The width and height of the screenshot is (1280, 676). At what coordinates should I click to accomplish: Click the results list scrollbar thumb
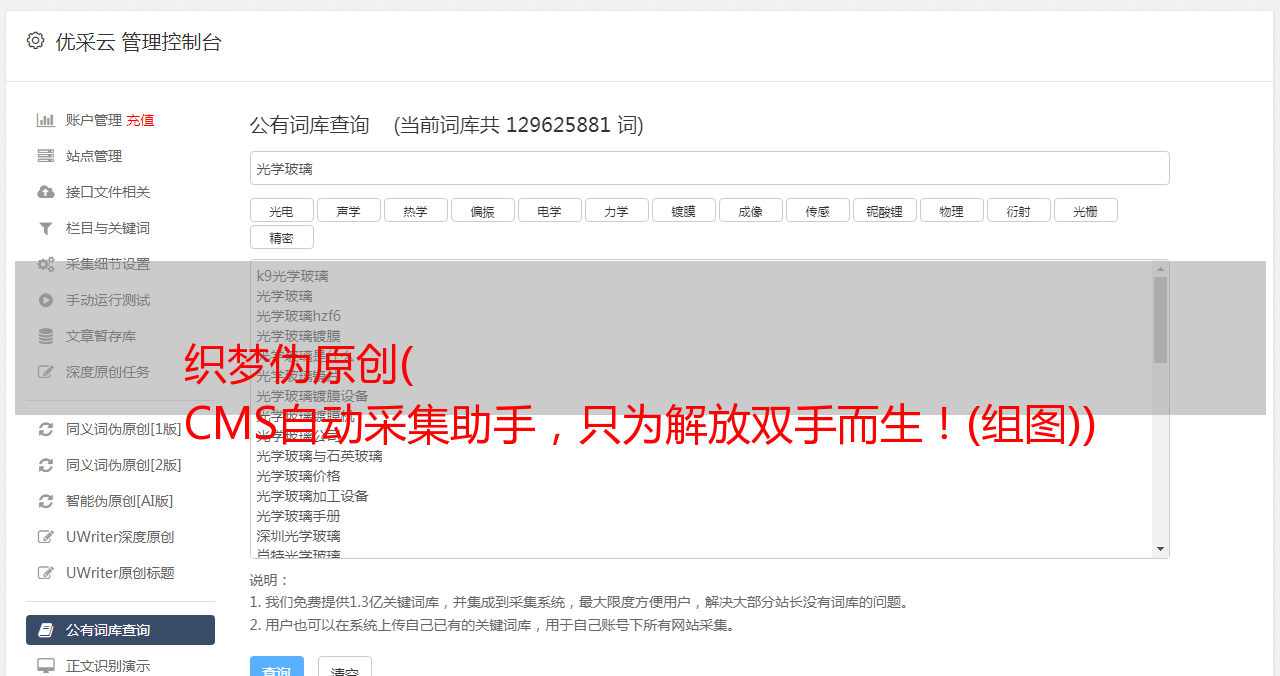pos(1160,320)
